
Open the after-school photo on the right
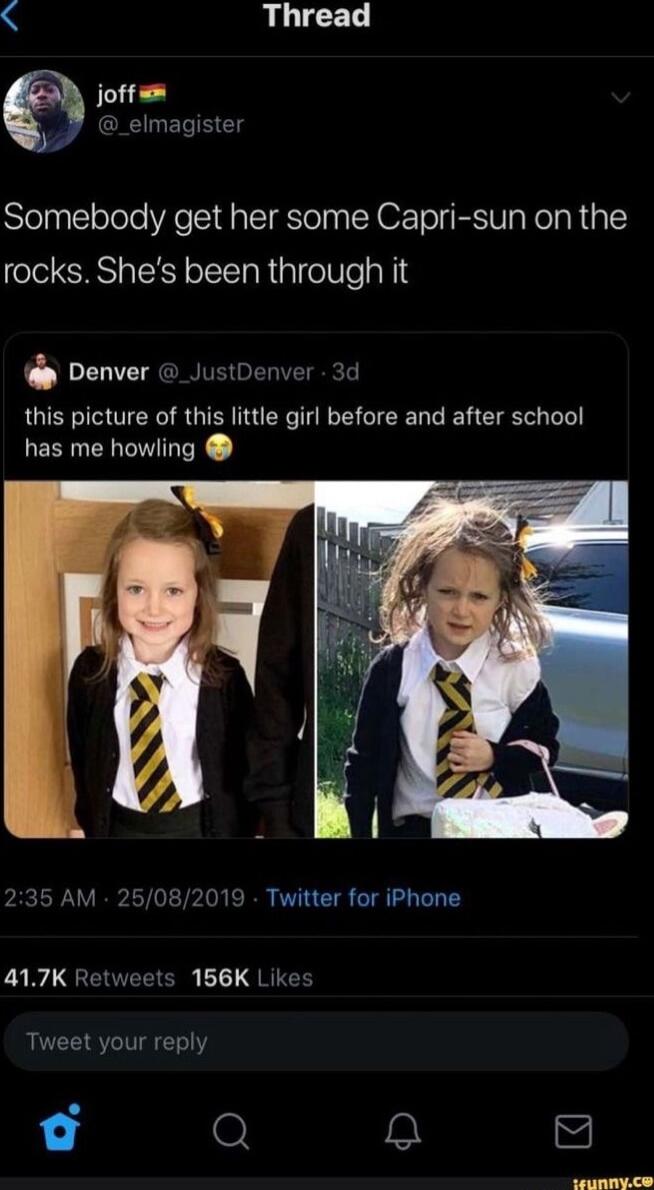point(472,660)
